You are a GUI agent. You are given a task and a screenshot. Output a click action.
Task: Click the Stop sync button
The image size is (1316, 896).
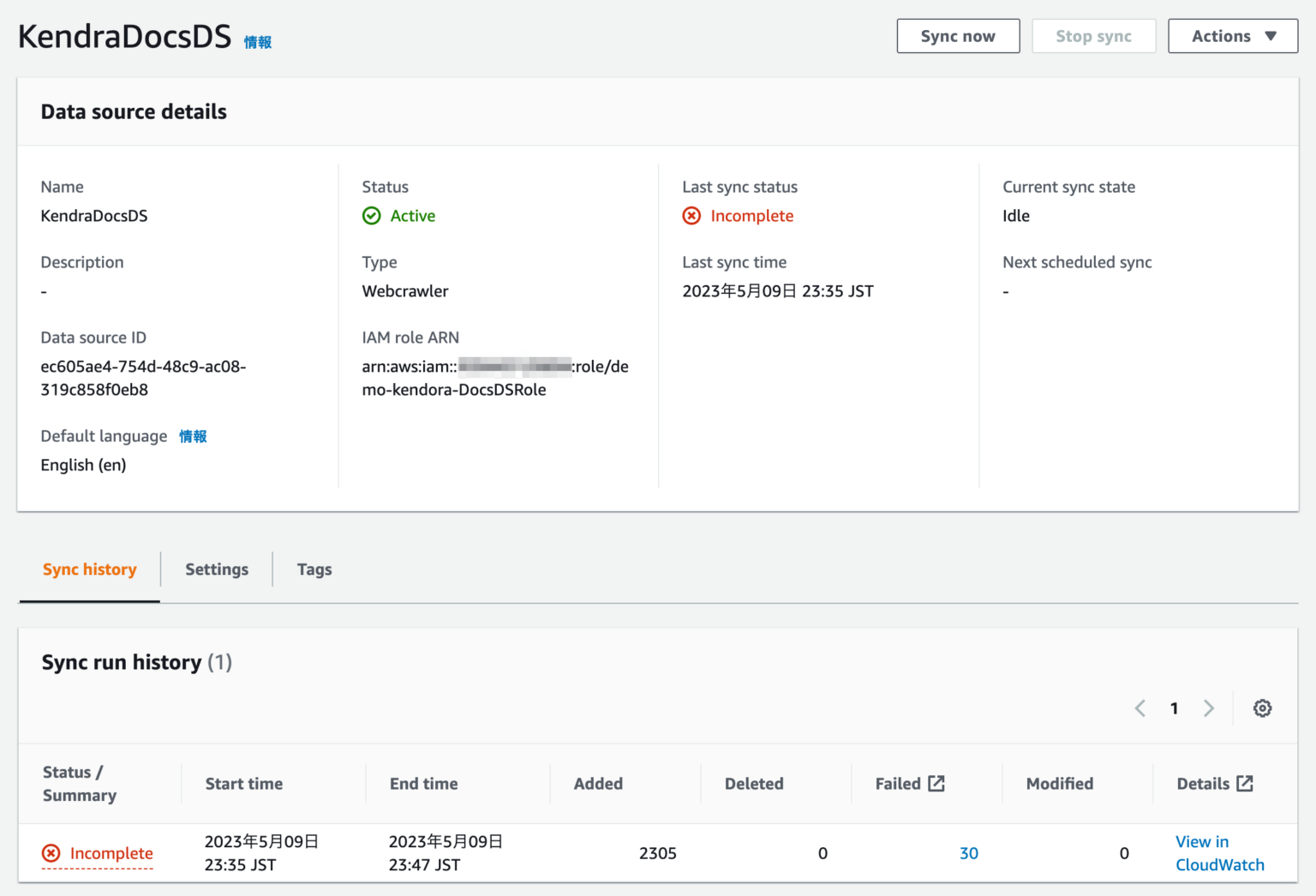pos(1093,36)
